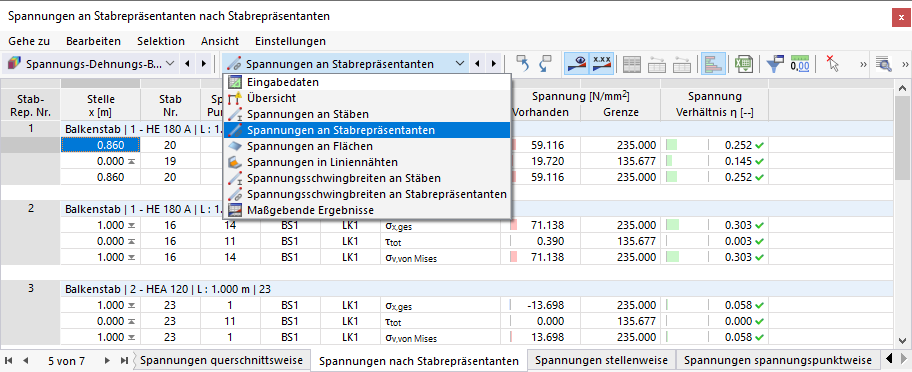Expand the second toolbar overflow chevron
Viewport: 912px width, 372px height.
pos(863,64)
